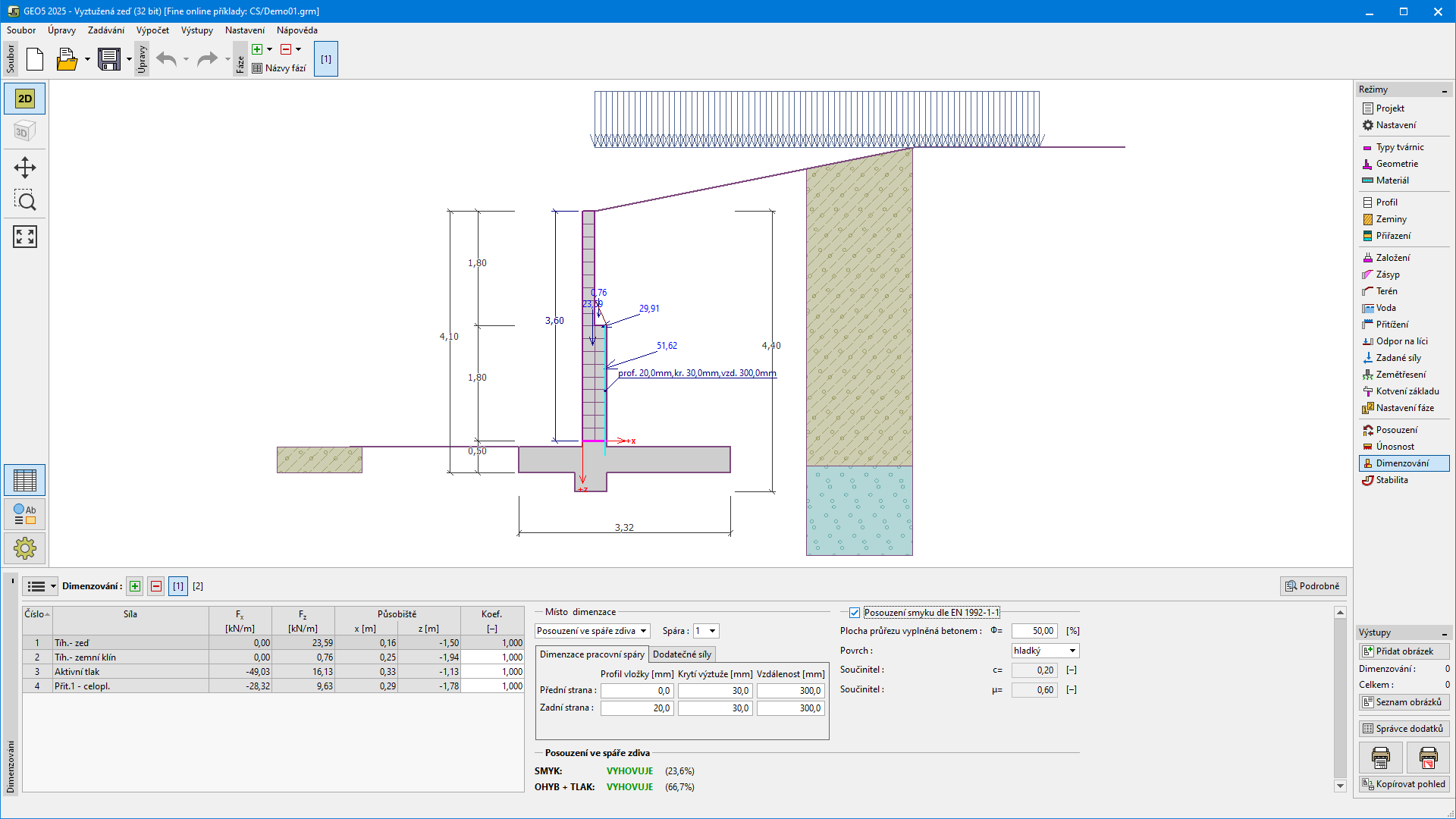This screenshot has width=1456, height=819.
Task: Click the save file icon
Action: coord(109,59)
